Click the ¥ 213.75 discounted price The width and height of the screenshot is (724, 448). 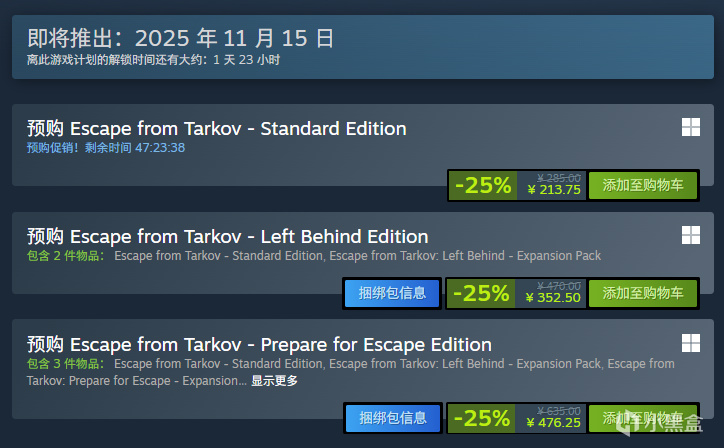(552, 190)
